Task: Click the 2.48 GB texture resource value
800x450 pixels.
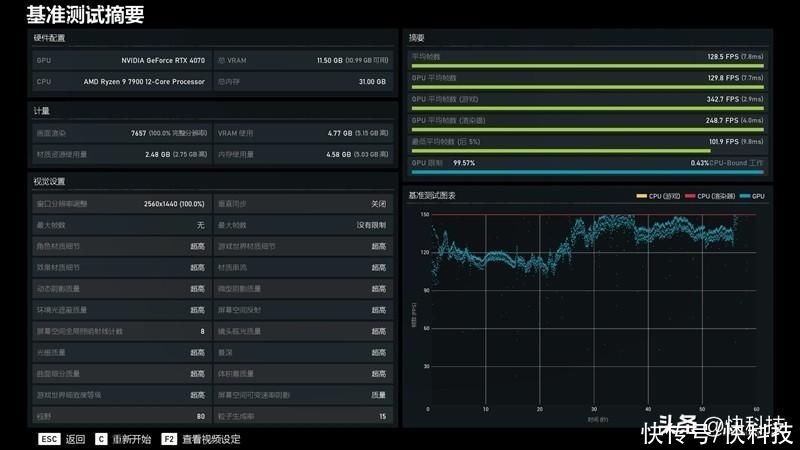Action: 157,154
